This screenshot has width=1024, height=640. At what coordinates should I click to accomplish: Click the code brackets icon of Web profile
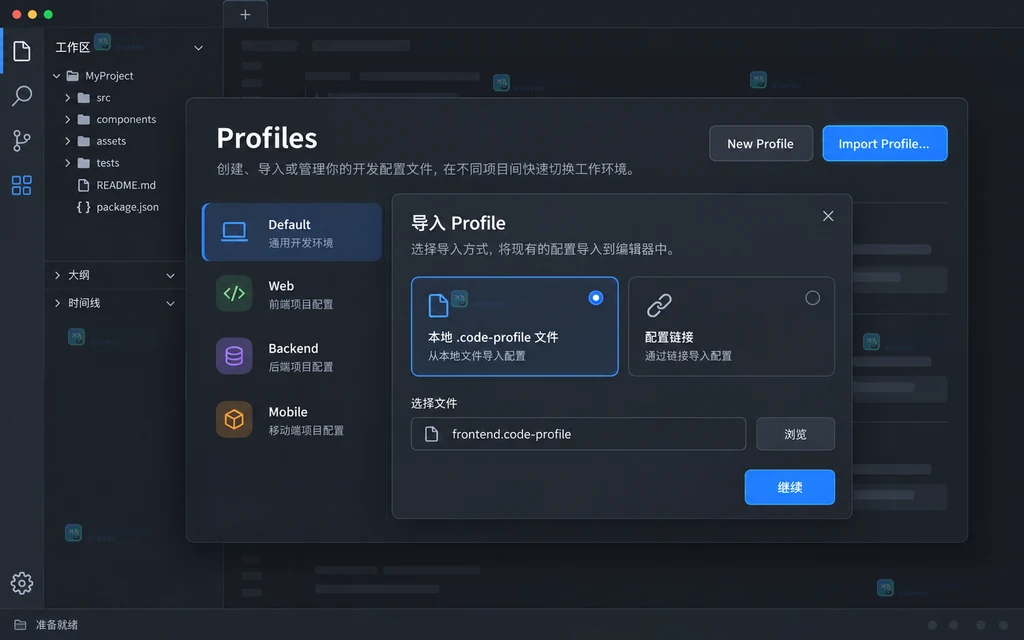[234, 294]
